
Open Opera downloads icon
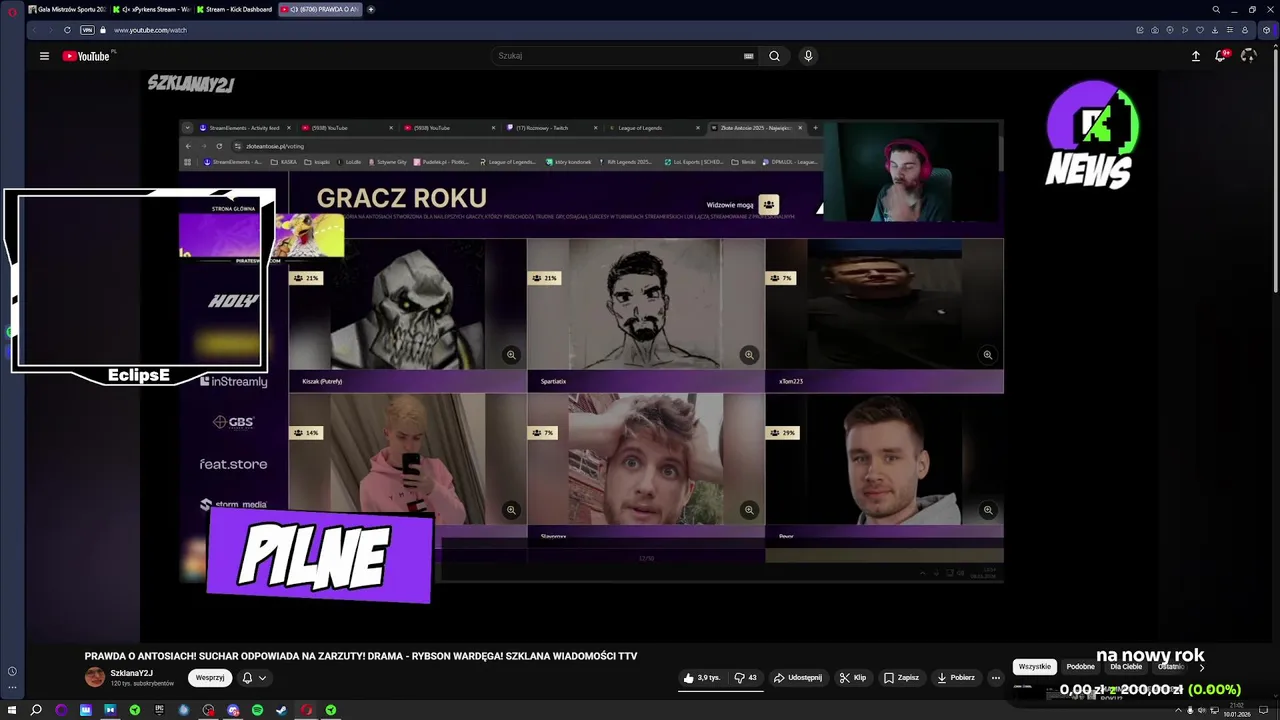click(x=1215, y=30)
